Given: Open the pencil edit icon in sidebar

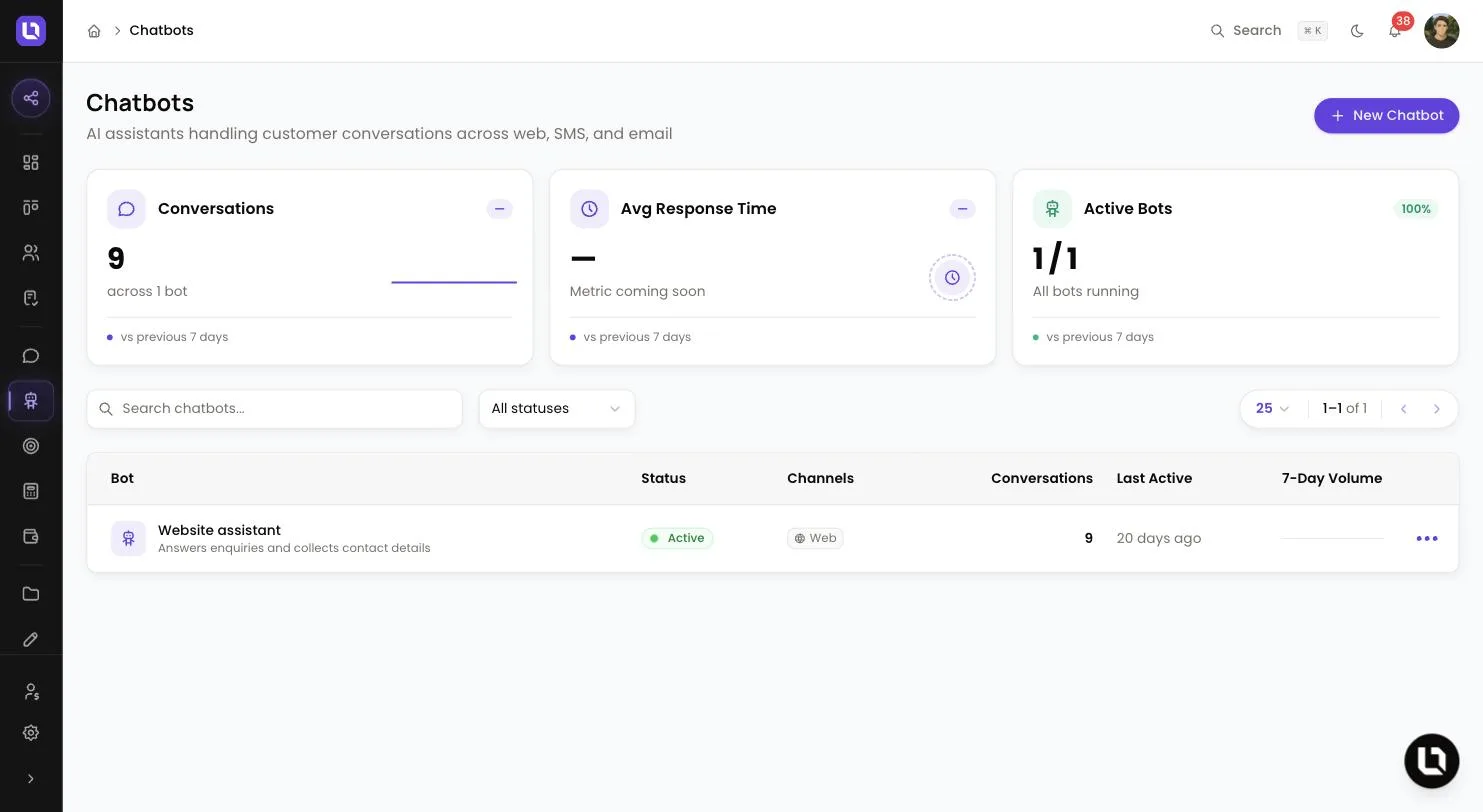Looking at the screenshot, I should 31,639.
